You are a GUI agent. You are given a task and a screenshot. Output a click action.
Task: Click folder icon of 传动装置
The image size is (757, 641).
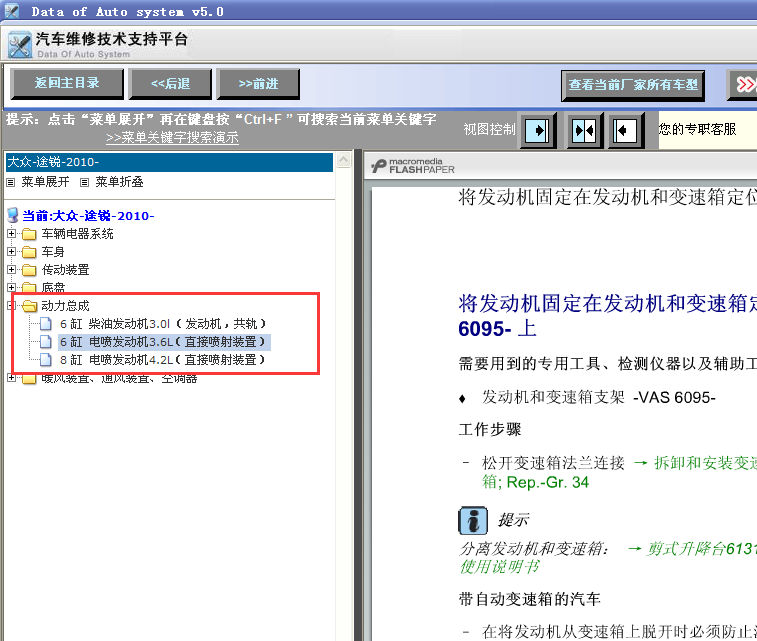pyautogui.click(x=29, y=270)
